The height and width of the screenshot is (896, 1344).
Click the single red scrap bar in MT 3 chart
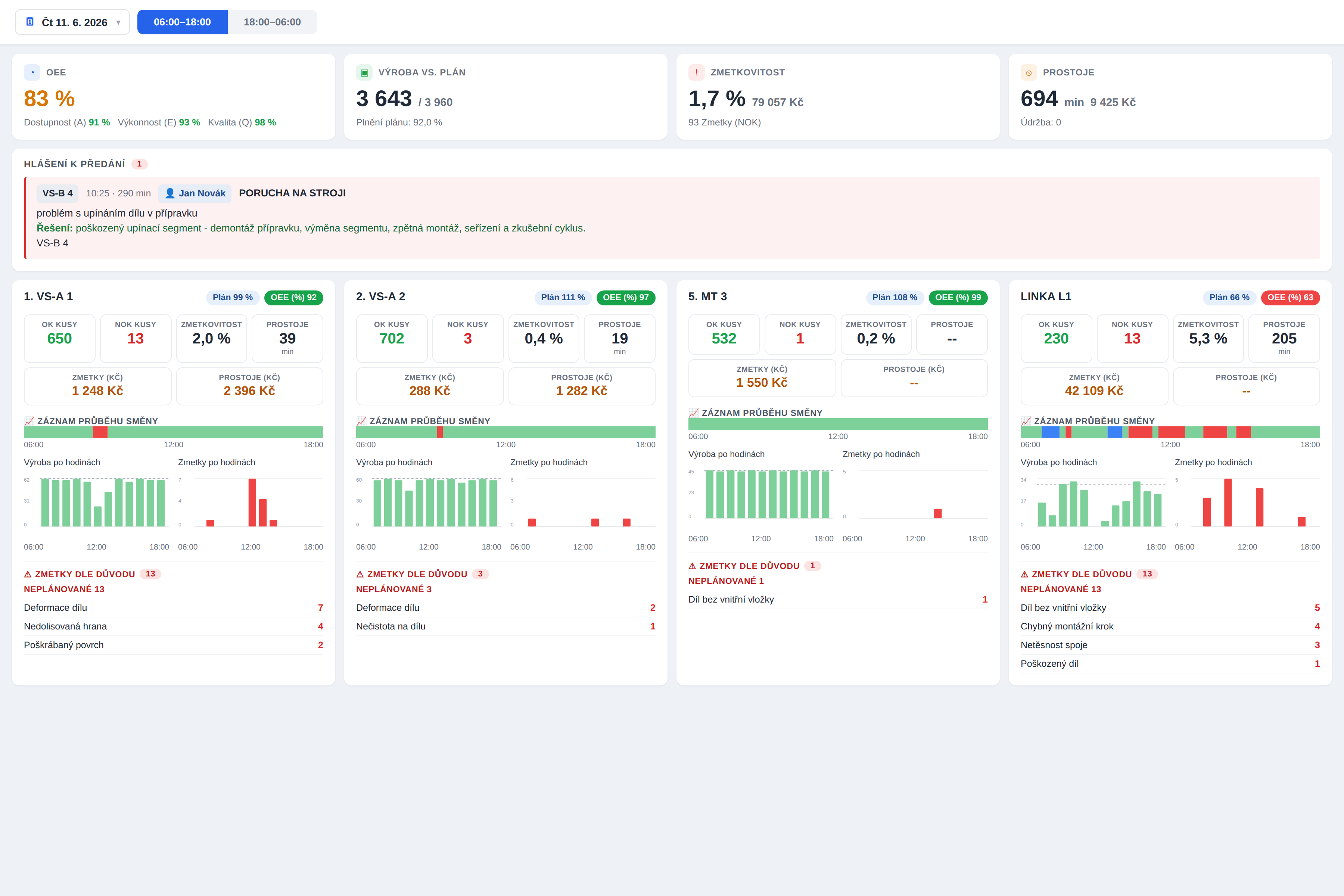[938, 514]
